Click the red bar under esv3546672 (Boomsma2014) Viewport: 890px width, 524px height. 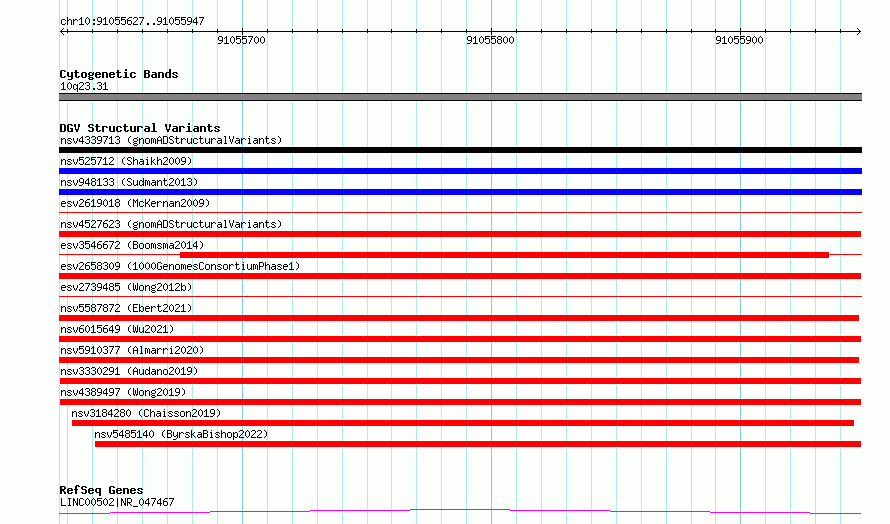pyautogui.click(x=504, y=255)
